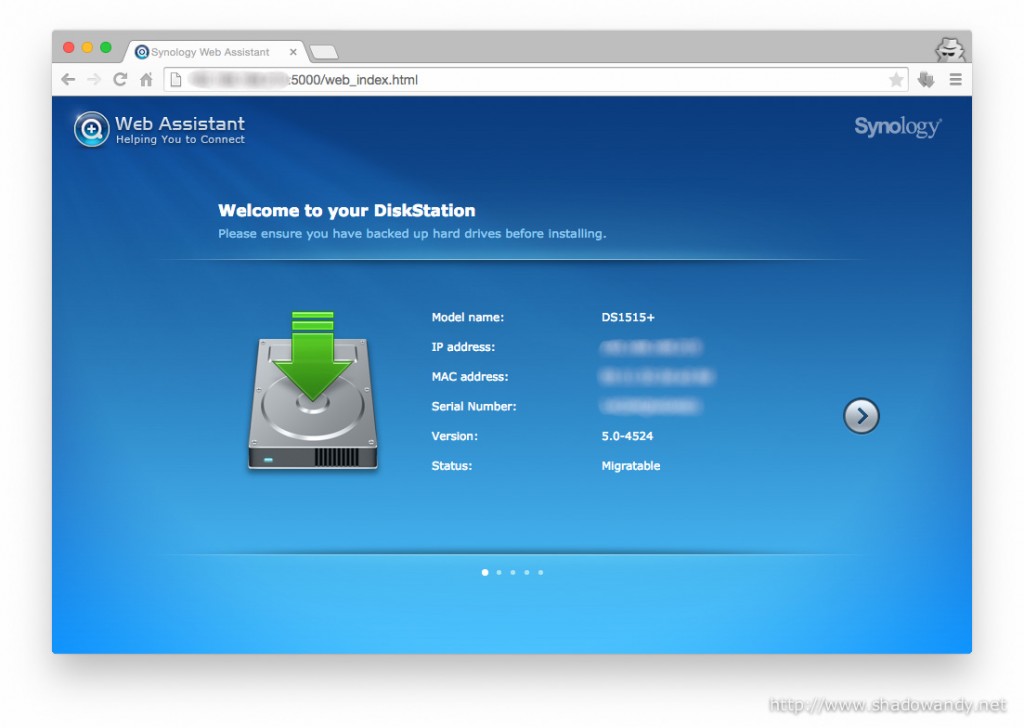Click the status value Migratable

point(631,466)
